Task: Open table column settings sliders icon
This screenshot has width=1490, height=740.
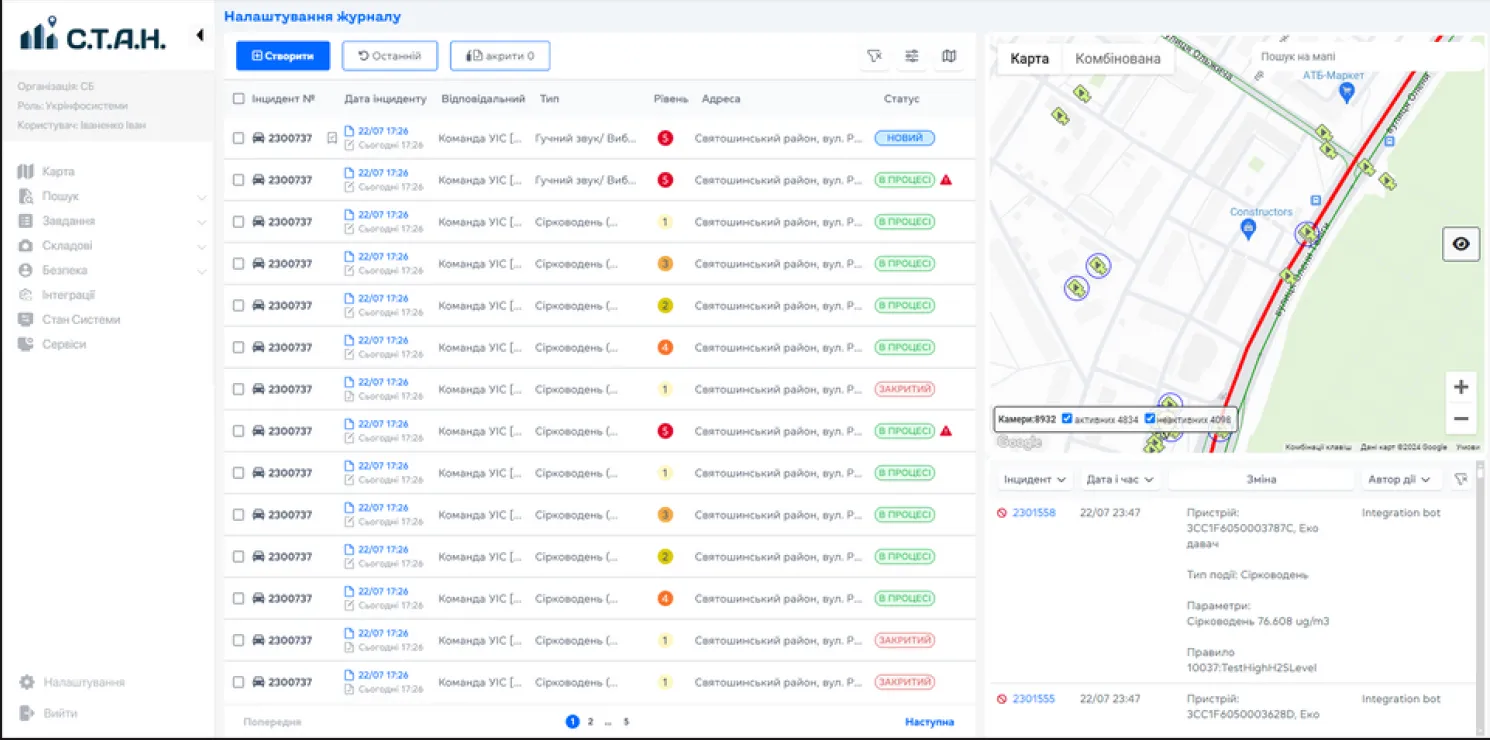Action: click(x=912, y=56)
